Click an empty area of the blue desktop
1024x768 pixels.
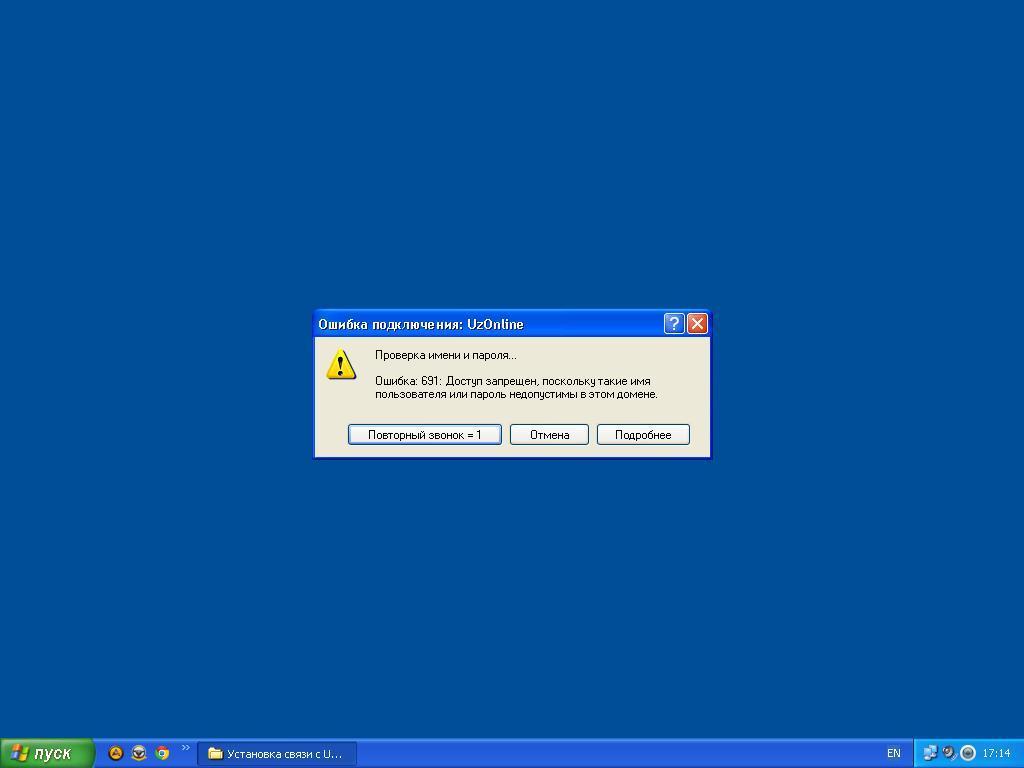pyautogui.click(x=500, y=150)
